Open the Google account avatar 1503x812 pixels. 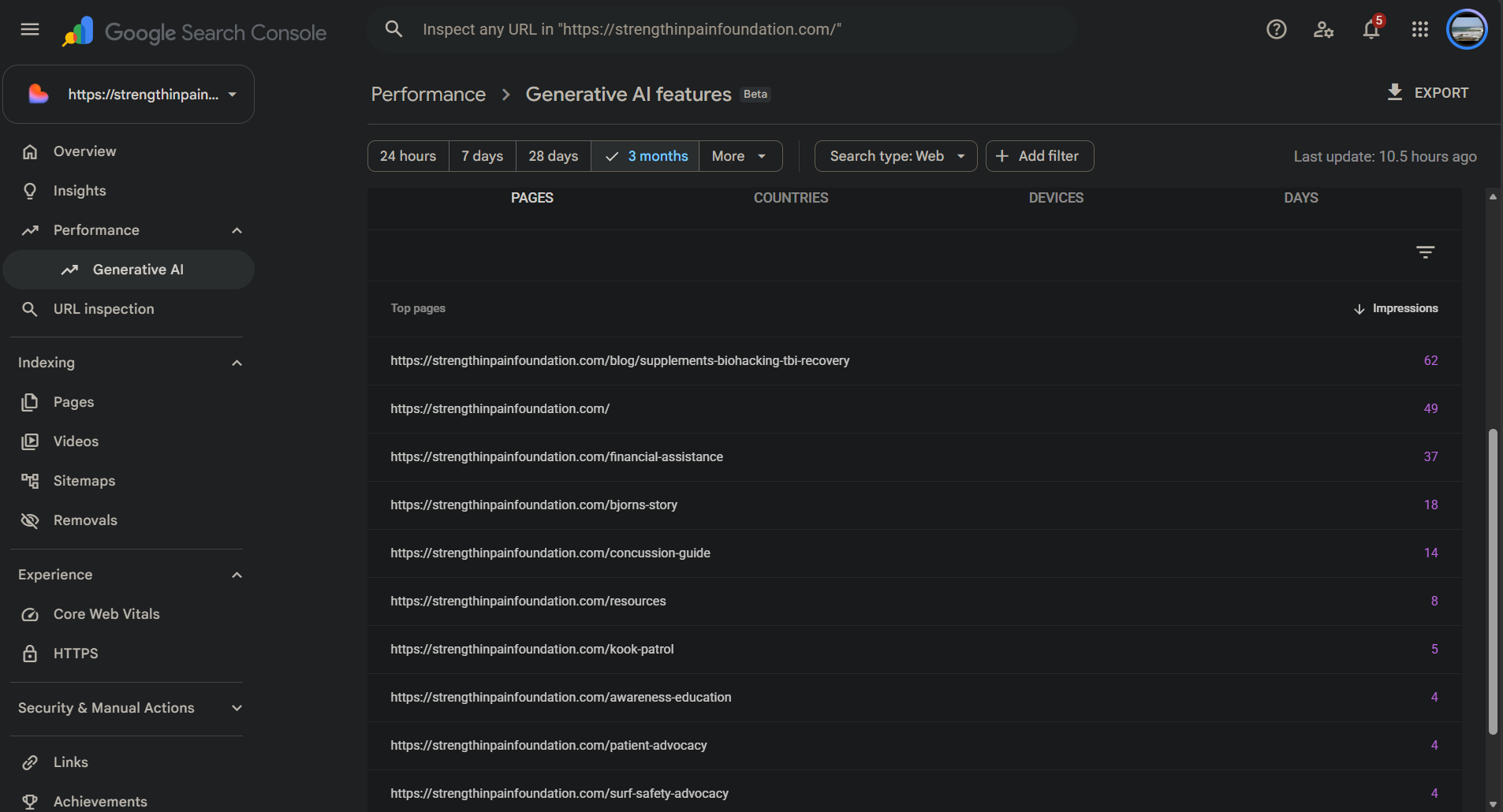[x=1467, y=30]
